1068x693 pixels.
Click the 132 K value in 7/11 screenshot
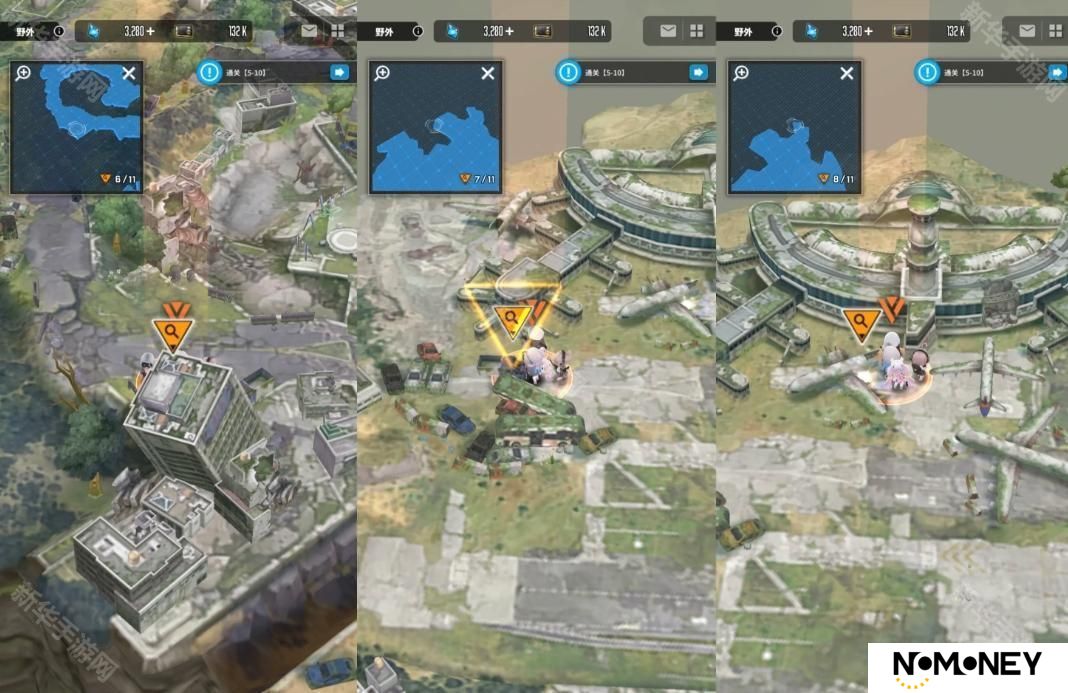597,31
